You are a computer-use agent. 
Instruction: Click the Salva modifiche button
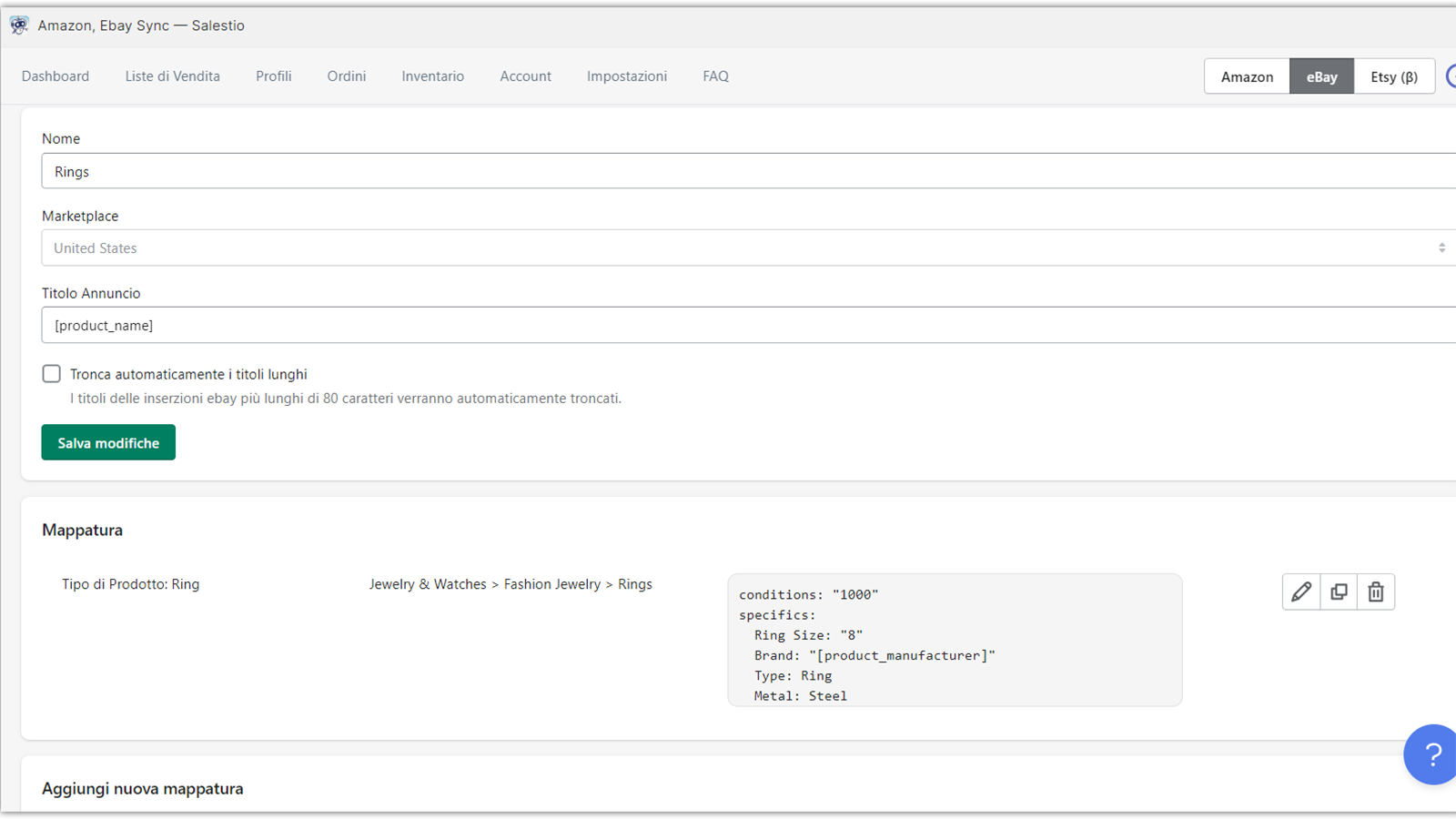pyautogui.click(x=108, y=442)
